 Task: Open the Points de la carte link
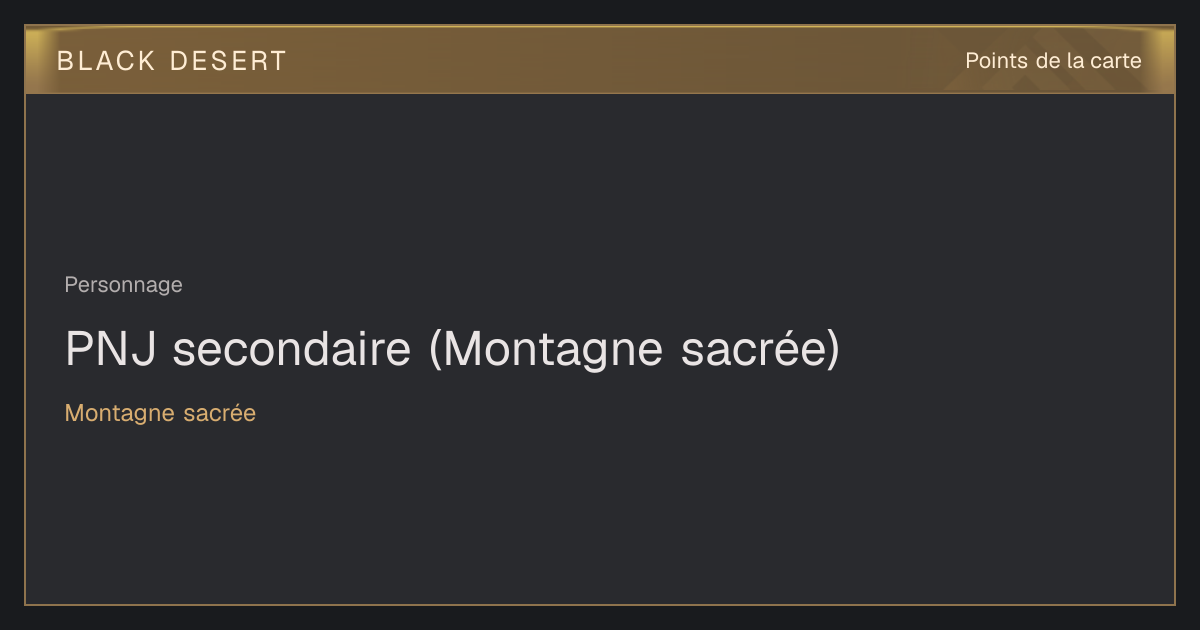pyautogui.click(x=1053, y=61)
